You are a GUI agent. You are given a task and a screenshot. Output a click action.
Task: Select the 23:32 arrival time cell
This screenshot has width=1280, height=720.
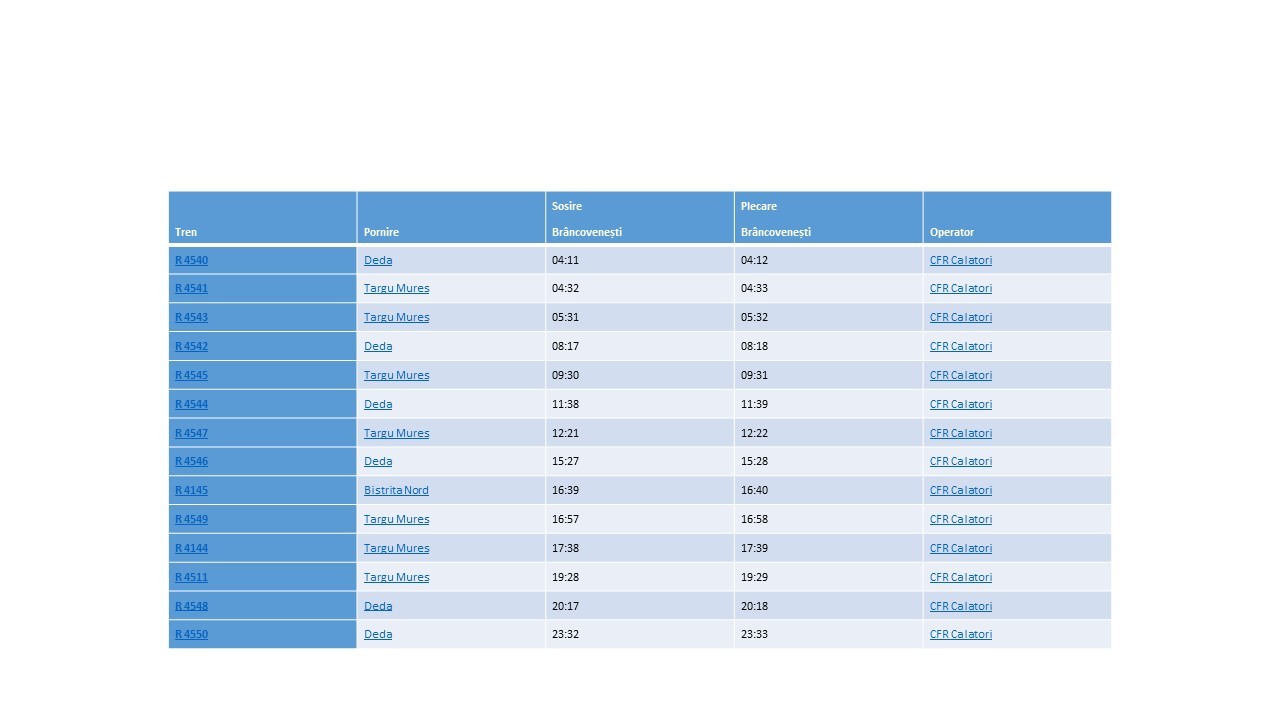point(565,634)
